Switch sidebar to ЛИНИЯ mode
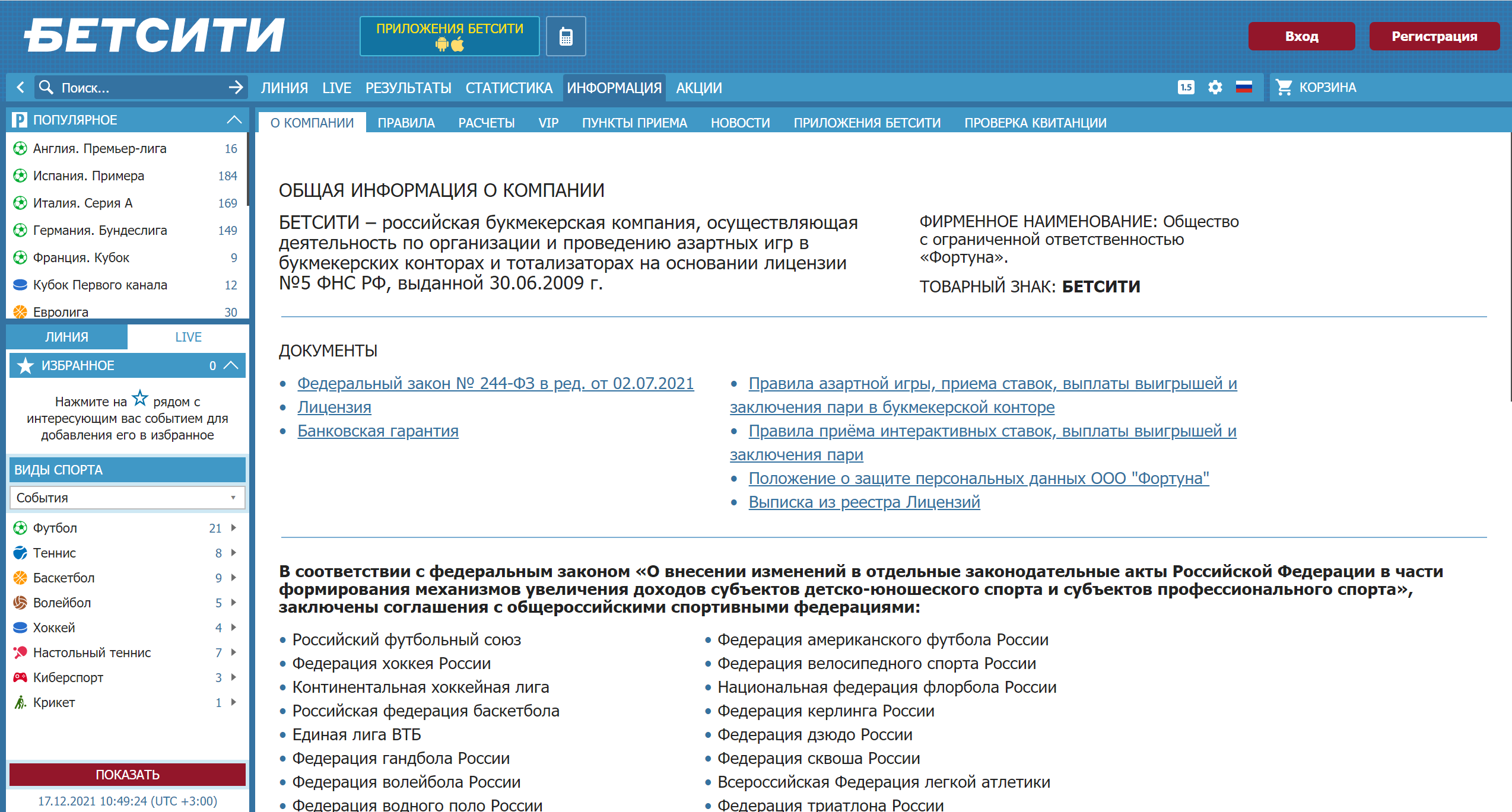This screenshot has height=812, width=1512. click(x=66, y=337)
